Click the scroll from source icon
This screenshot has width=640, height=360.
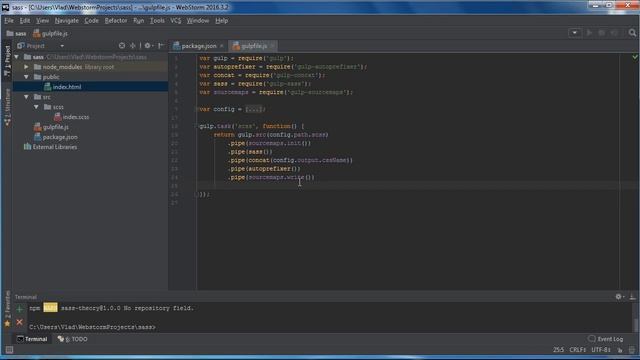click(x=122, y=46)
